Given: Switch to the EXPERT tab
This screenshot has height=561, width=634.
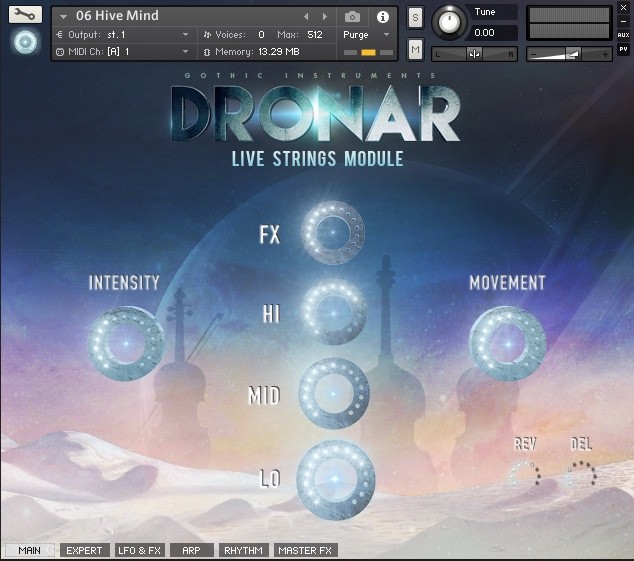Looking at the screenshot, I should [x=84, y=550].
